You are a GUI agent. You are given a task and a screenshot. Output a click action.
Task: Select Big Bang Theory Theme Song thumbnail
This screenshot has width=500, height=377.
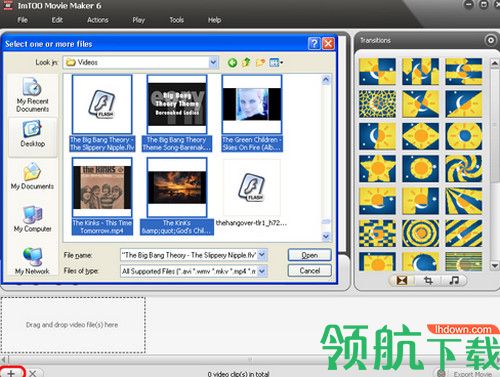click(x=177, y=104)
